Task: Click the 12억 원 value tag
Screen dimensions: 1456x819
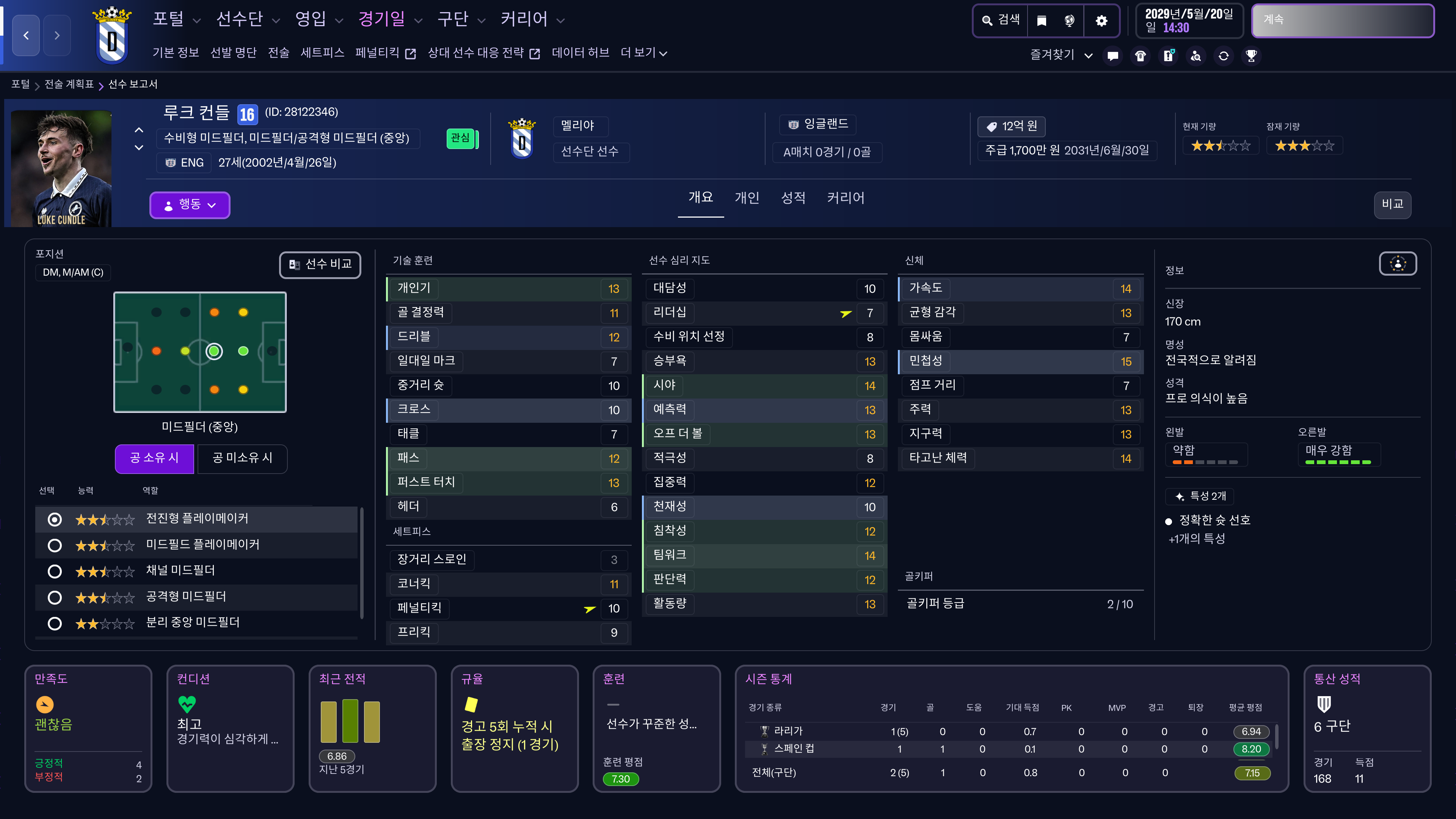Action: (x=1012, y=126)
